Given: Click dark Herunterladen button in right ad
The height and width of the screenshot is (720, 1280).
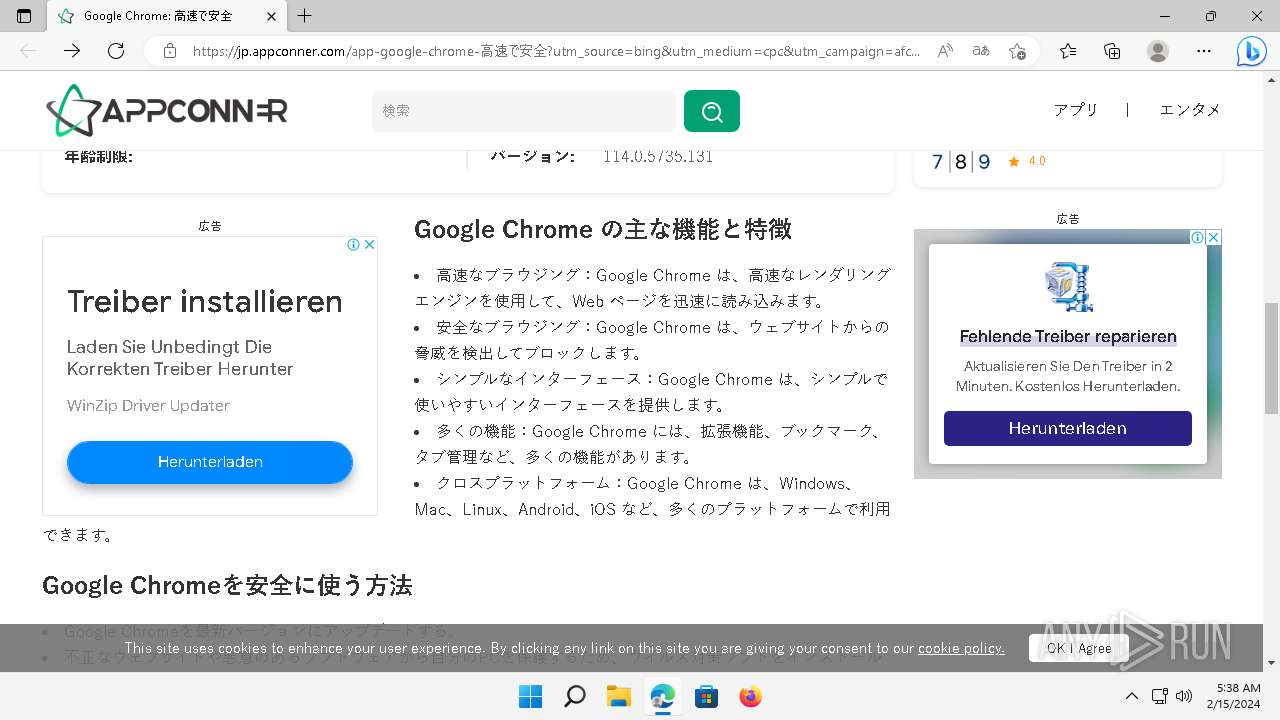Looking at the screenshot, I should point(1067,428).
